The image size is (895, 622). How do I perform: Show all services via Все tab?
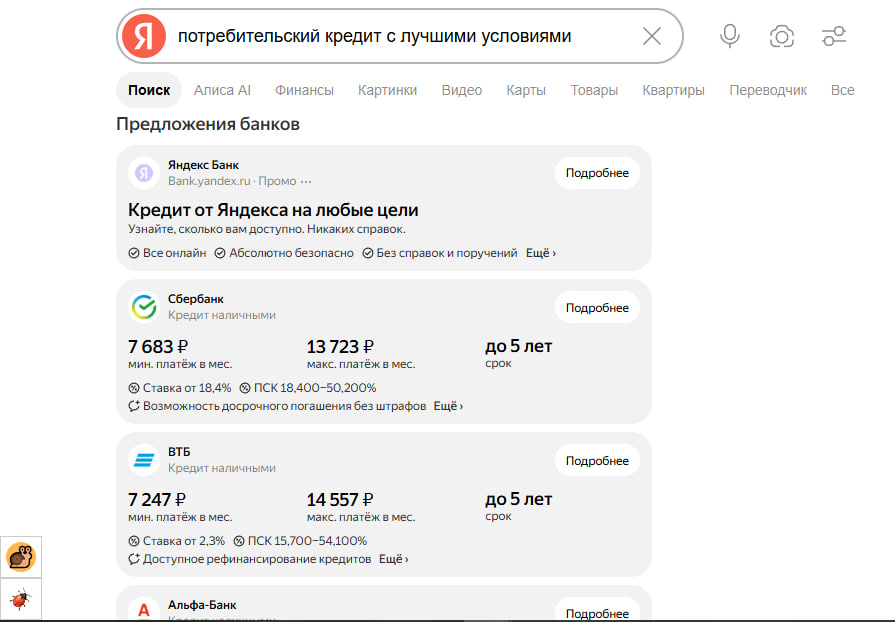click(x=842, y=90)
